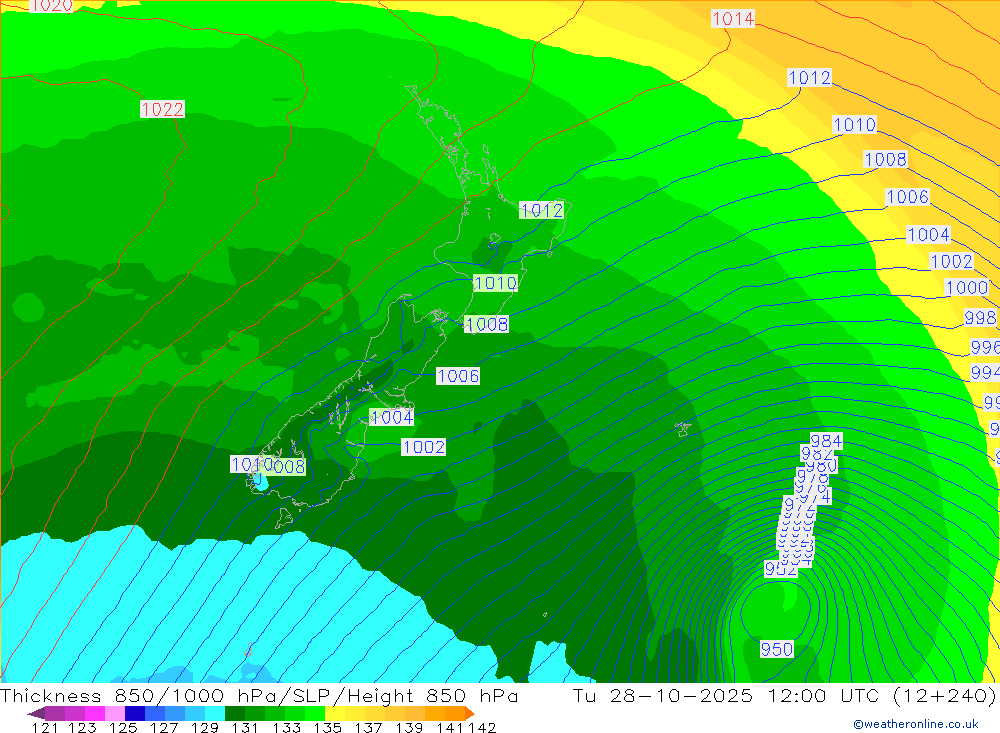
Task: Pick the bright lime green legend swatch above 135
Action: coord(315,713)
